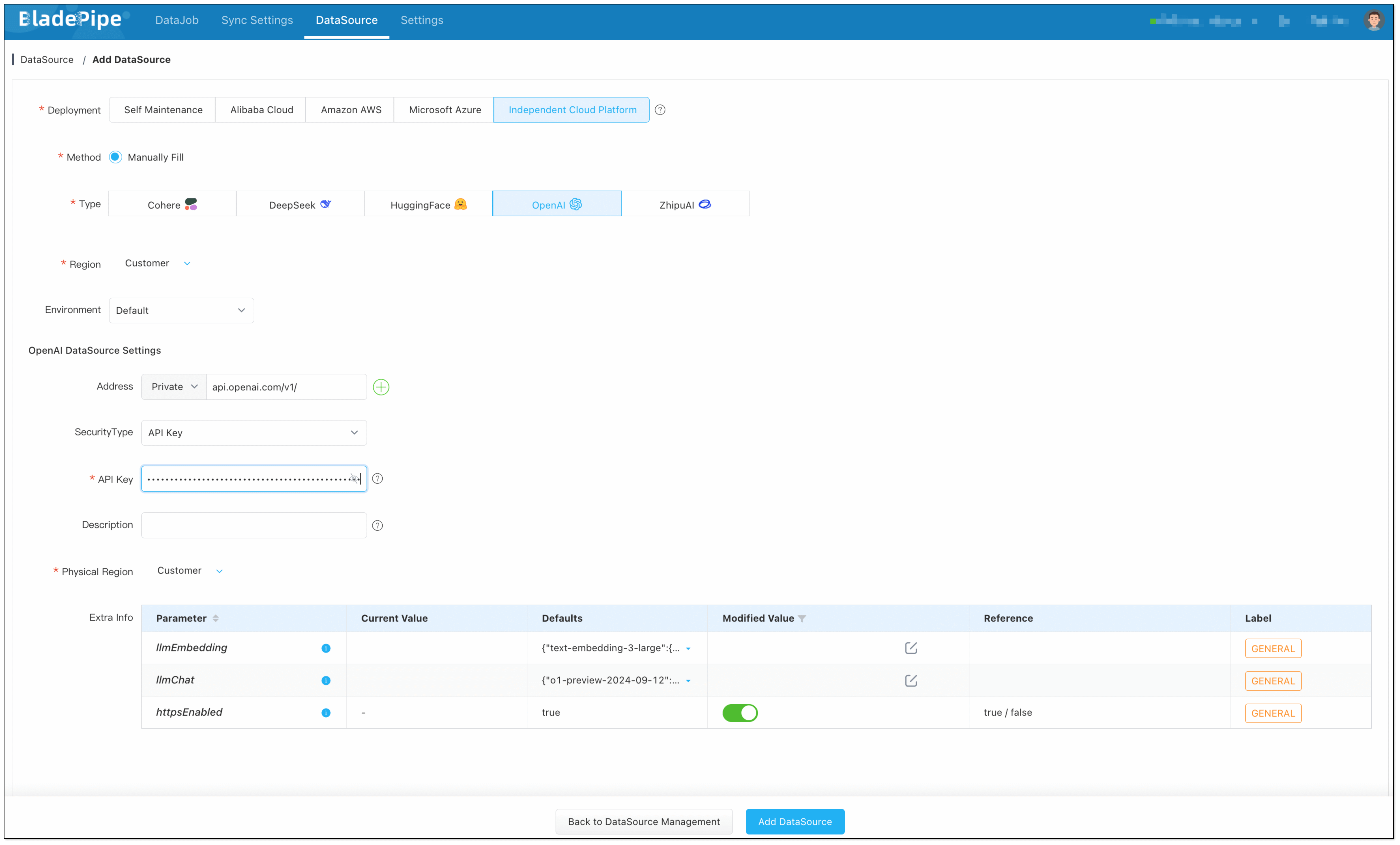The width and height of the screenshot is (1400, 845).
Task: Click the httpsEnabled info icon
Action: coord(326,713)
